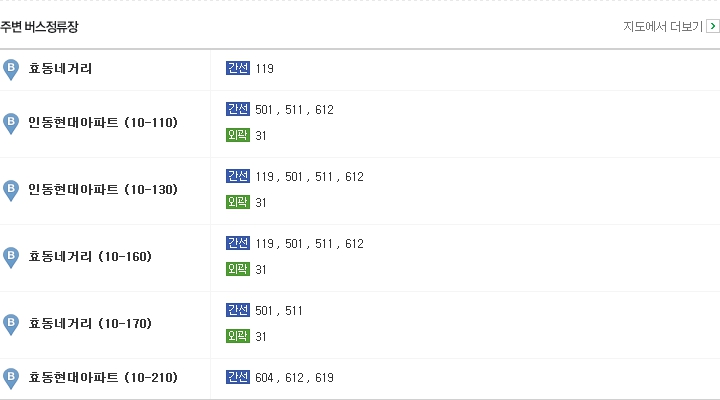This screenshot has height=400, width=720.
Task: Select bus 501 at 인동현대아파트 (10-110)
Action: pyautogui.click(x=264, y=110)
